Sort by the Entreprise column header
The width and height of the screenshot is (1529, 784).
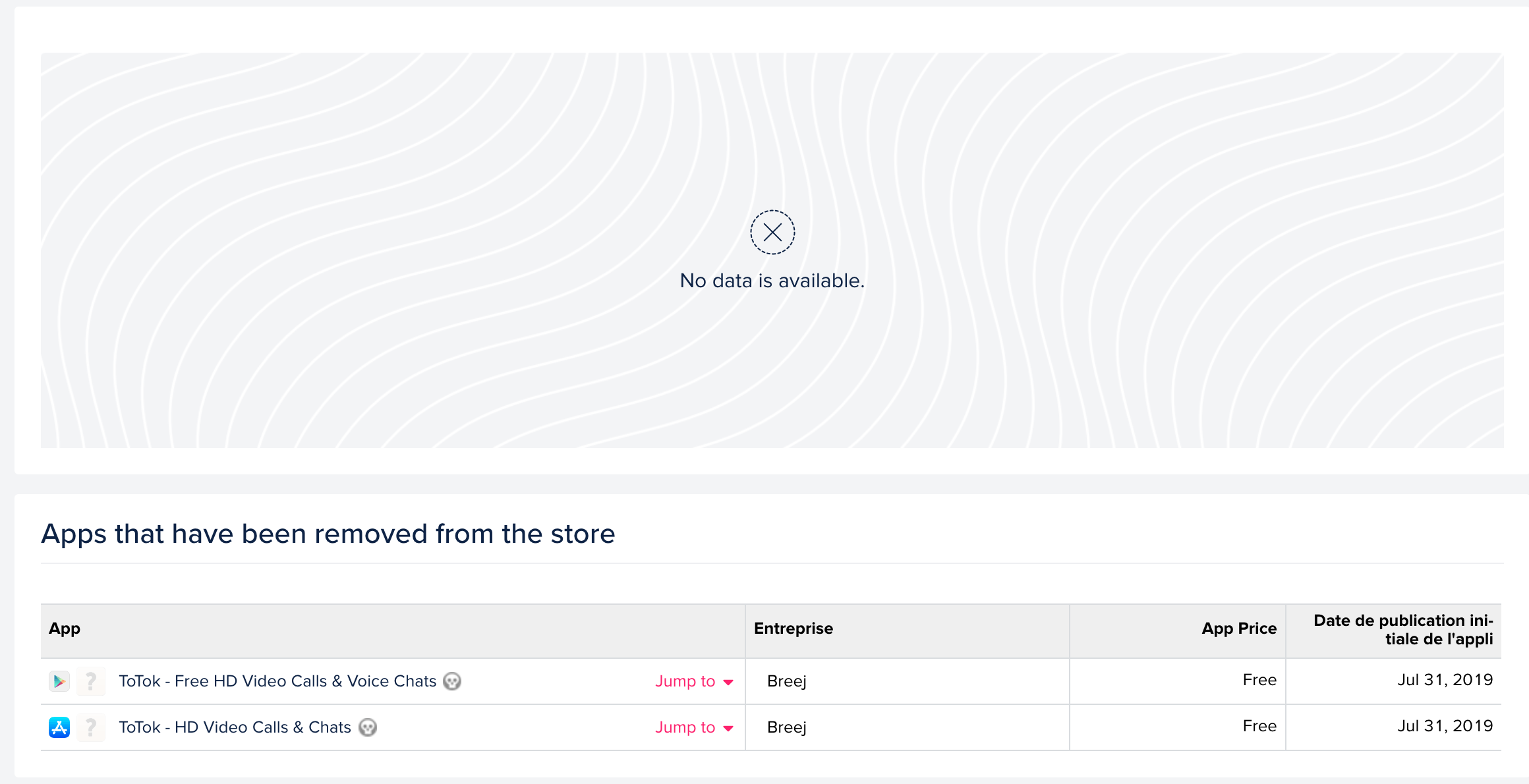(x=793, y=629)
